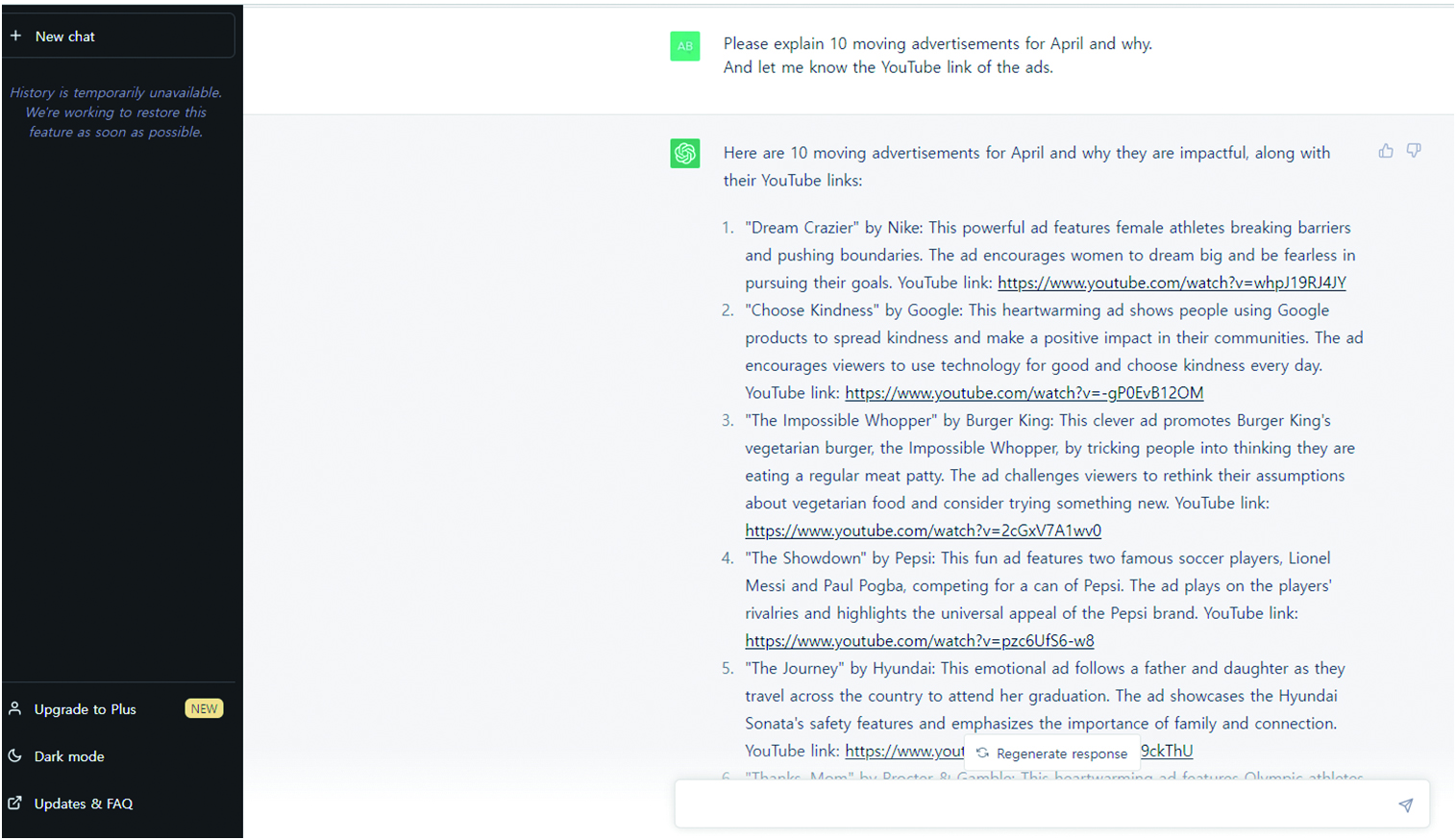Click the person icon beside Upgrade to Plus
The height and width of the screenshot is (840, 1456).
(x=15, y=708)
